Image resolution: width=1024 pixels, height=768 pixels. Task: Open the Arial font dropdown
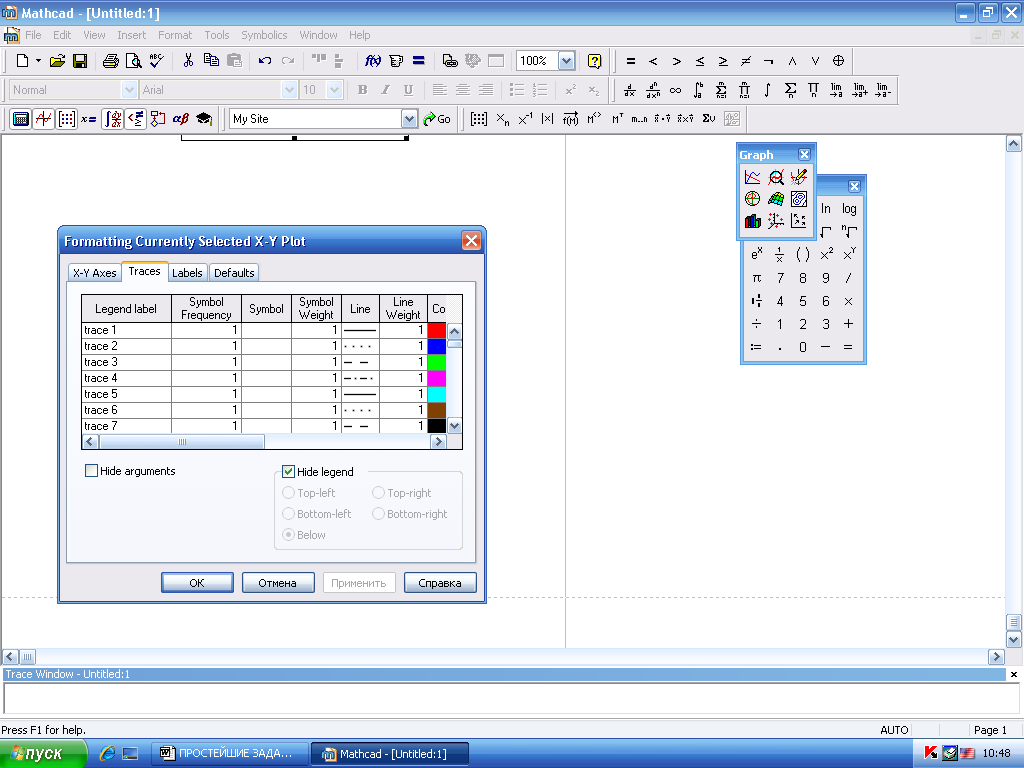(x=289, y=90)
